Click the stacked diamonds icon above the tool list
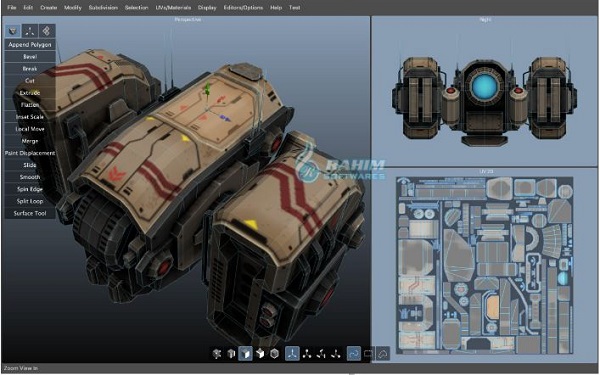The width and height of the screenshot is (600, 375). pos(46,31)
